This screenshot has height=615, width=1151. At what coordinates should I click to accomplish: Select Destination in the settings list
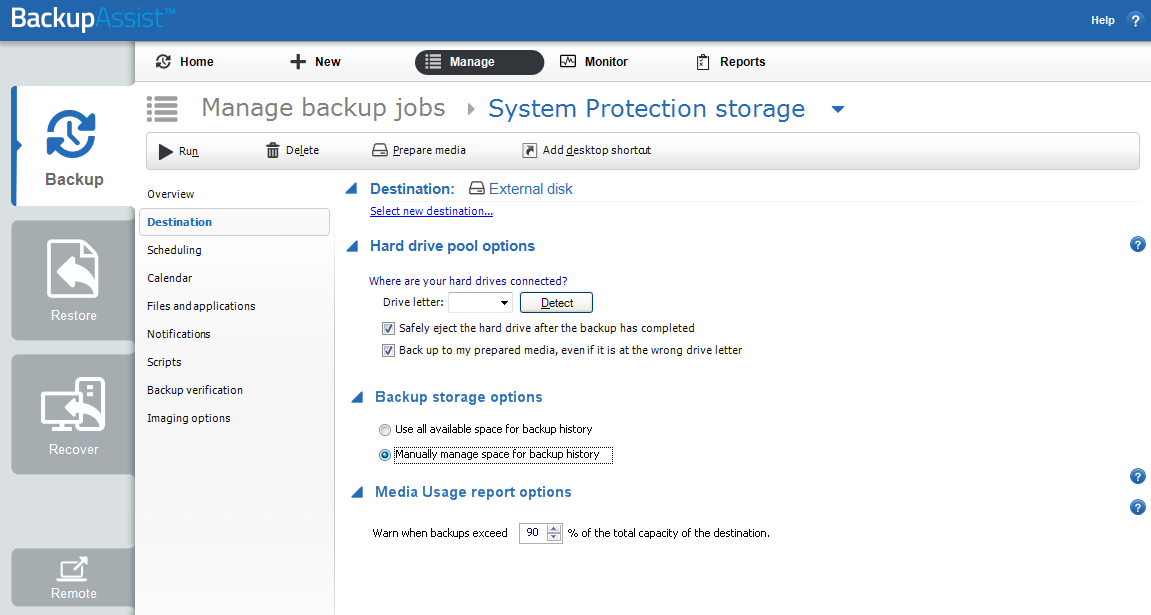[234, 222]
